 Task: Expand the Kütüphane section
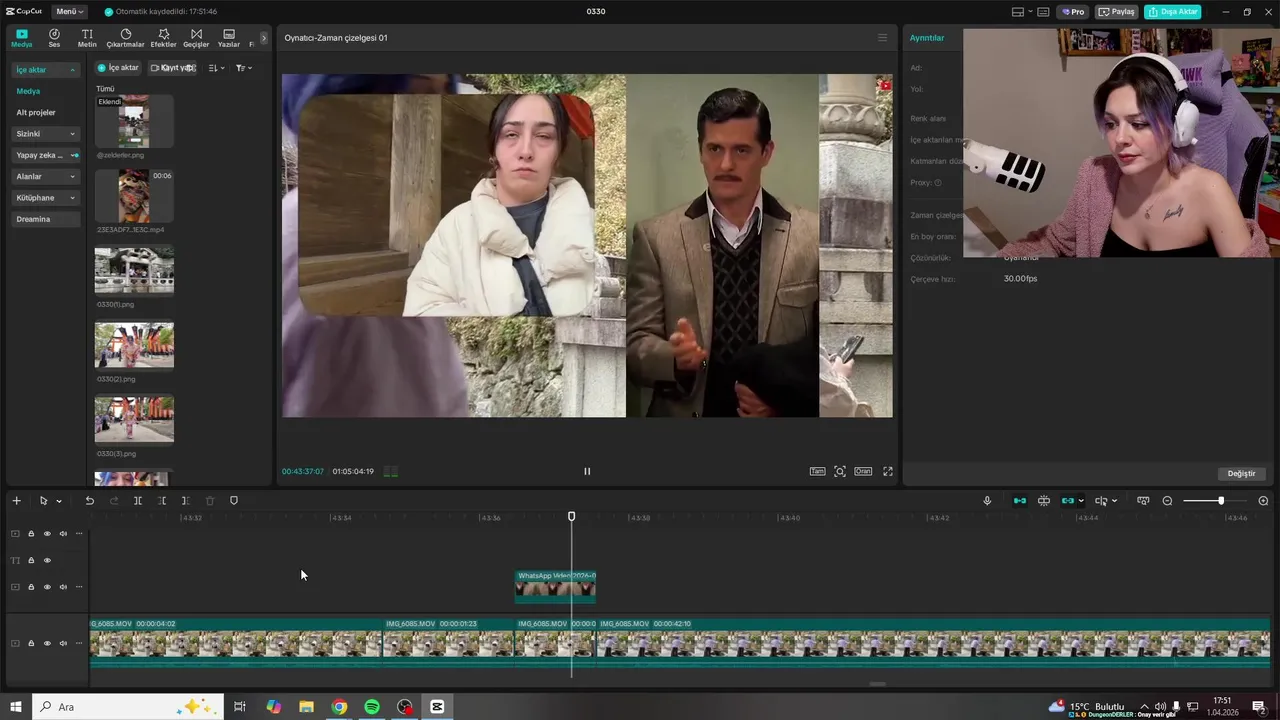click(45, 198)
